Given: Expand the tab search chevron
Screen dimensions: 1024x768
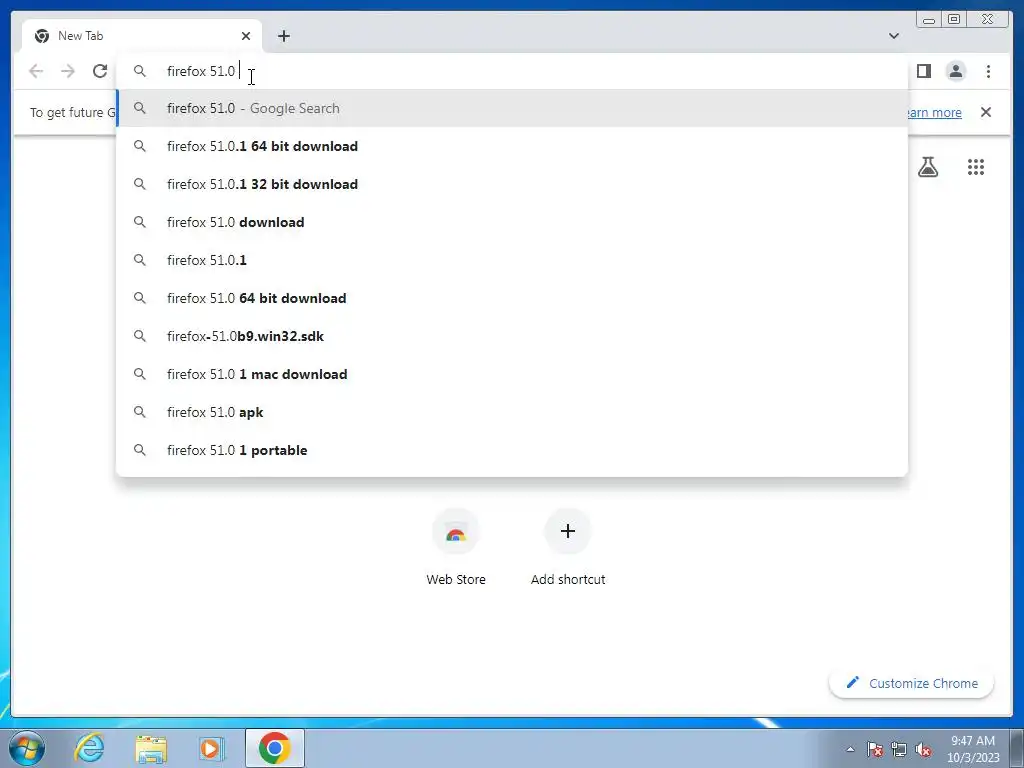Looking at the screenshot, I should coord(893,36).
